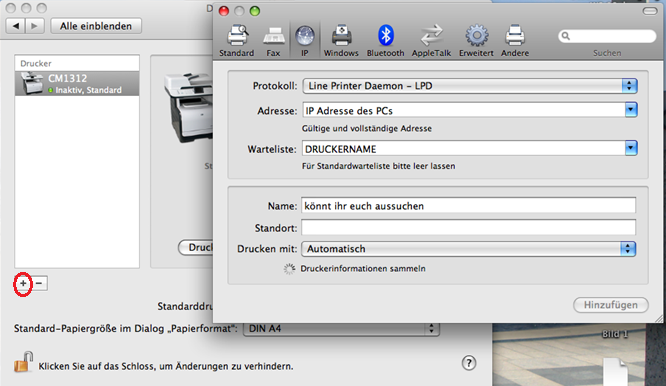666x386 pixels.
Task: Open the Fax toolbar icon
Action: pyautogui.click(x=274, y=41)
